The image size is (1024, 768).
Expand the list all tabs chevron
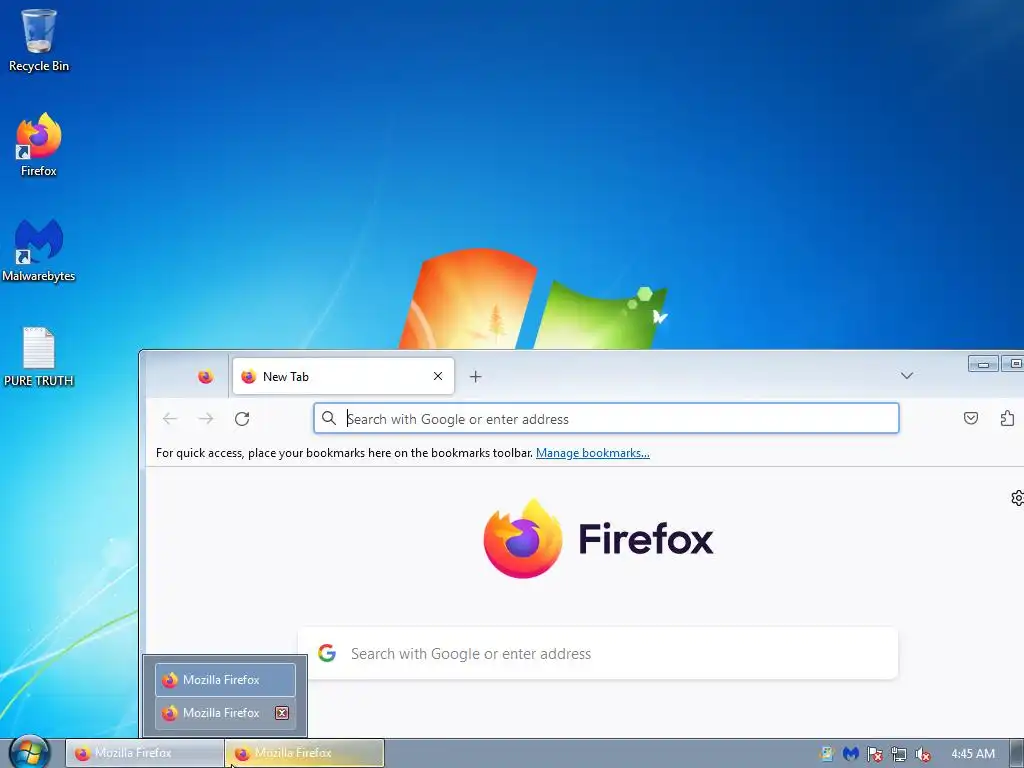(x=906, y=376)
